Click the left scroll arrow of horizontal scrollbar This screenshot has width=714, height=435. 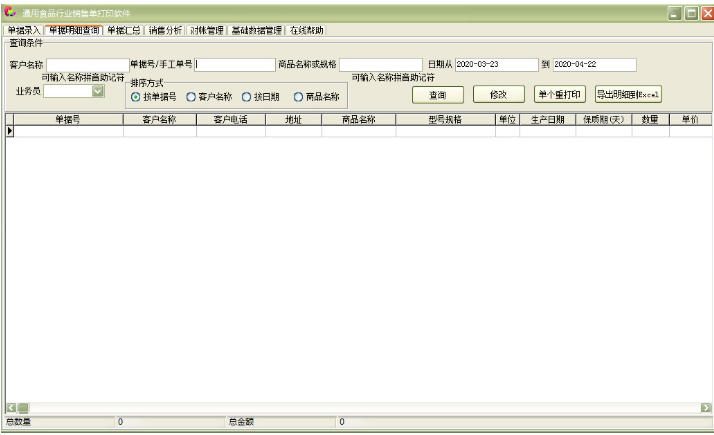tap(11, 408)
